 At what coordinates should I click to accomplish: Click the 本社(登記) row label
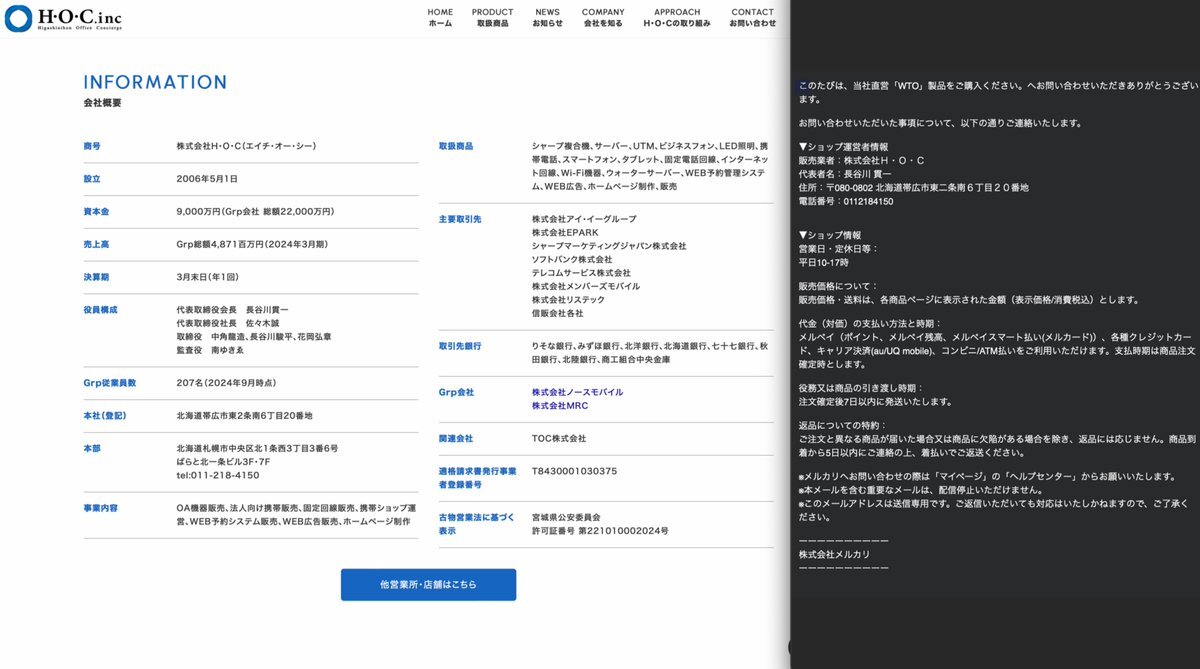pyautogui.click(x=105, y=416)
